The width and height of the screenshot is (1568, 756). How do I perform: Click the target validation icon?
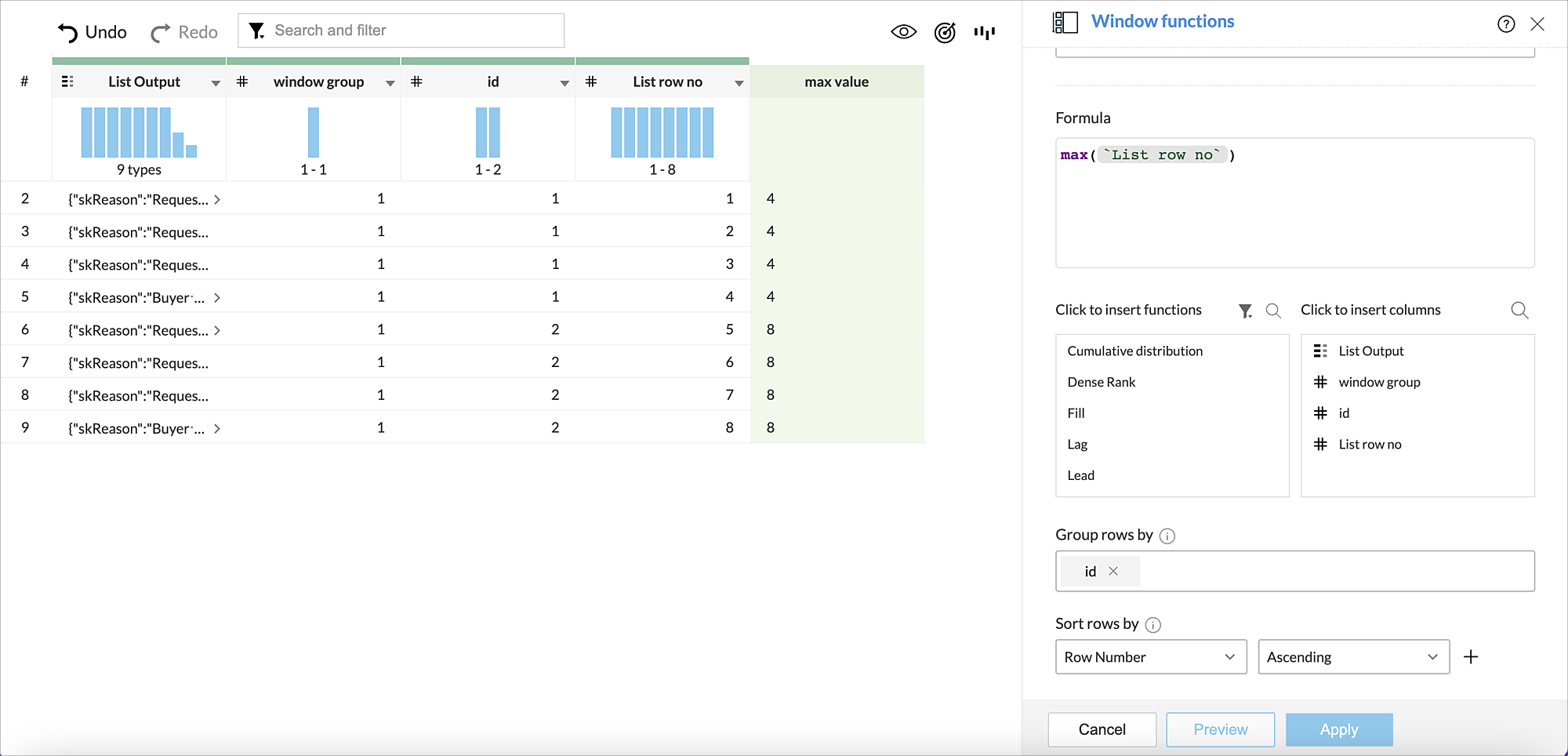point(944,32)
